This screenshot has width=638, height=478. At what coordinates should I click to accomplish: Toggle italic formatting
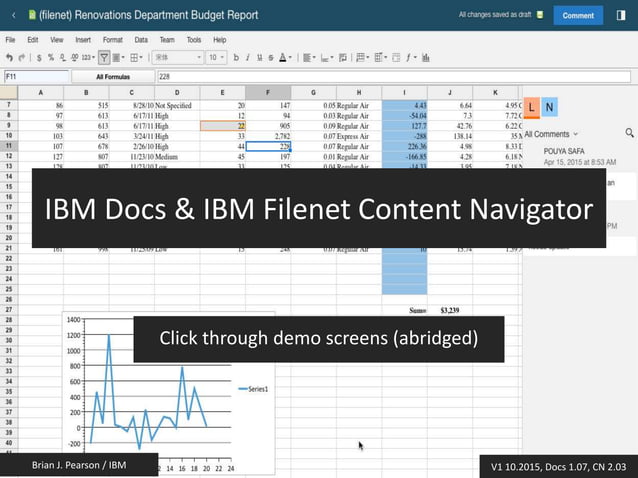(x=247, y=58)
